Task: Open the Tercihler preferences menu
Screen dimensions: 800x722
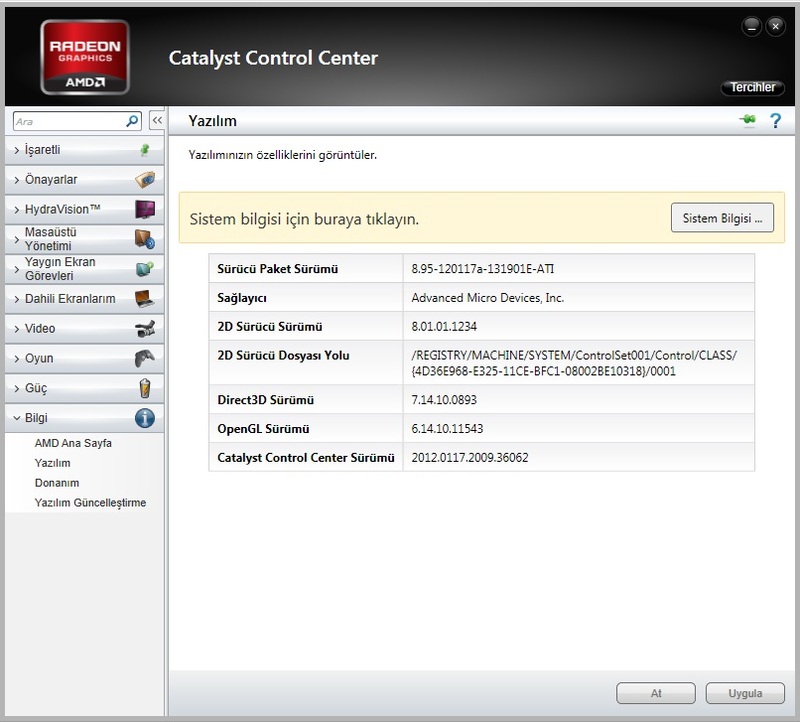Action: (753, 87)
